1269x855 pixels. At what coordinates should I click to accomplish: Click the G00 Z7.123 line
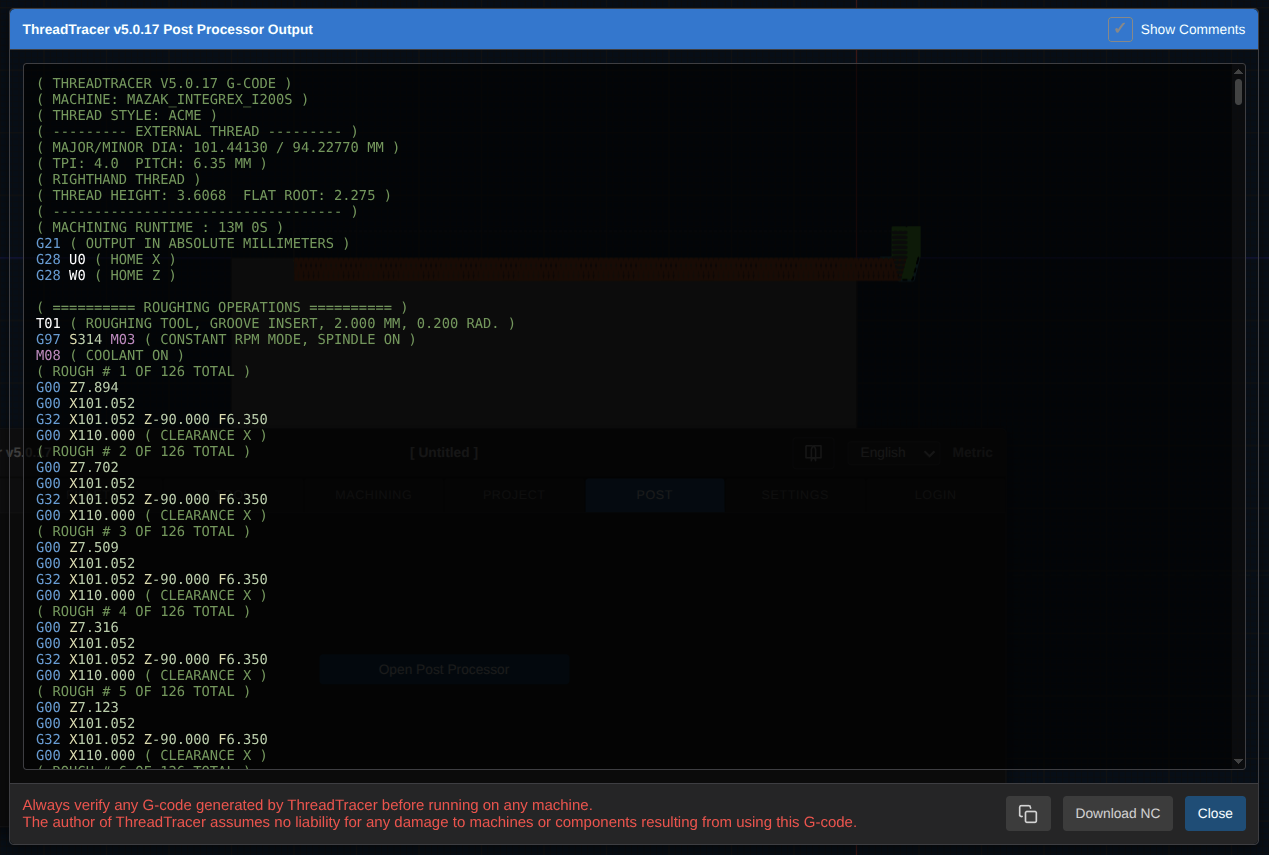[x=77, y=707]
